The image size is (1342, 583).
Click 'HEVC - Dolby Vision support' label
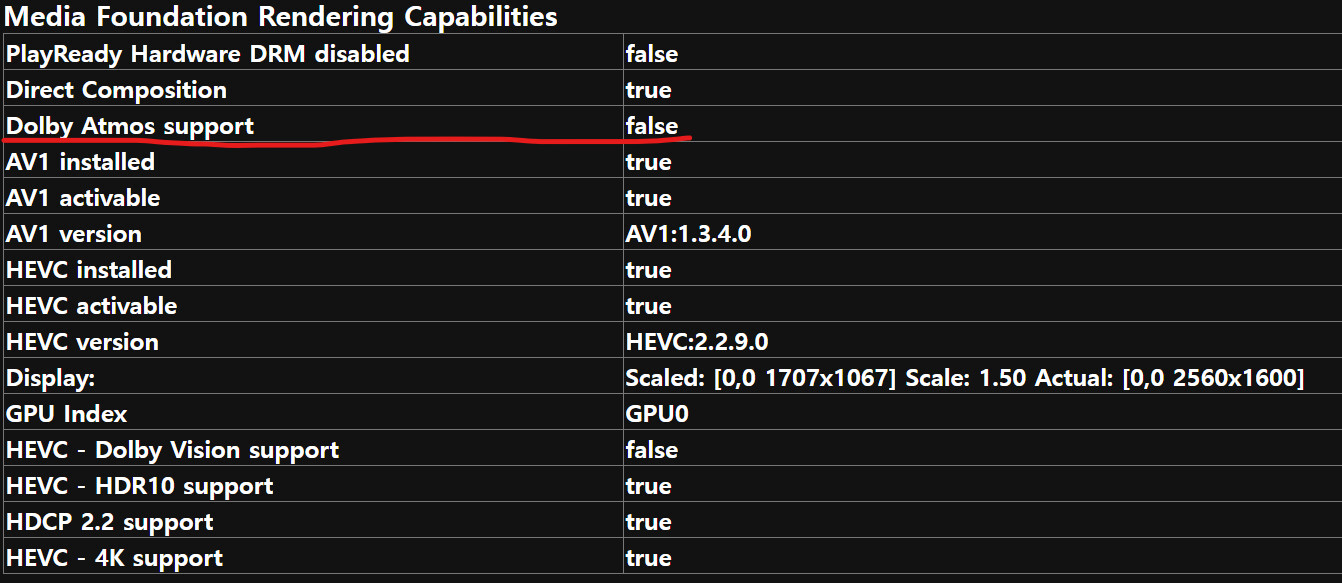pyautogui.click(x=172, y=450)
